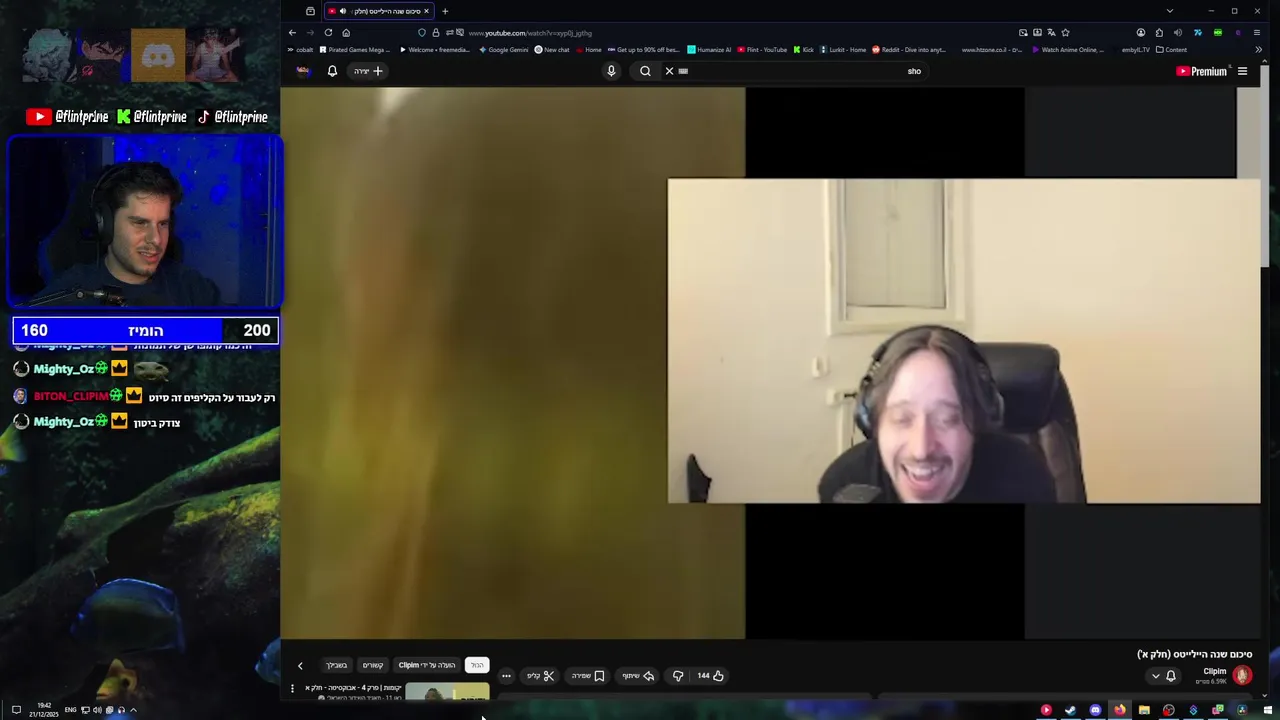Click the arrow at the chips row end
Screen dimensions: 1280x720
point(300,665)
